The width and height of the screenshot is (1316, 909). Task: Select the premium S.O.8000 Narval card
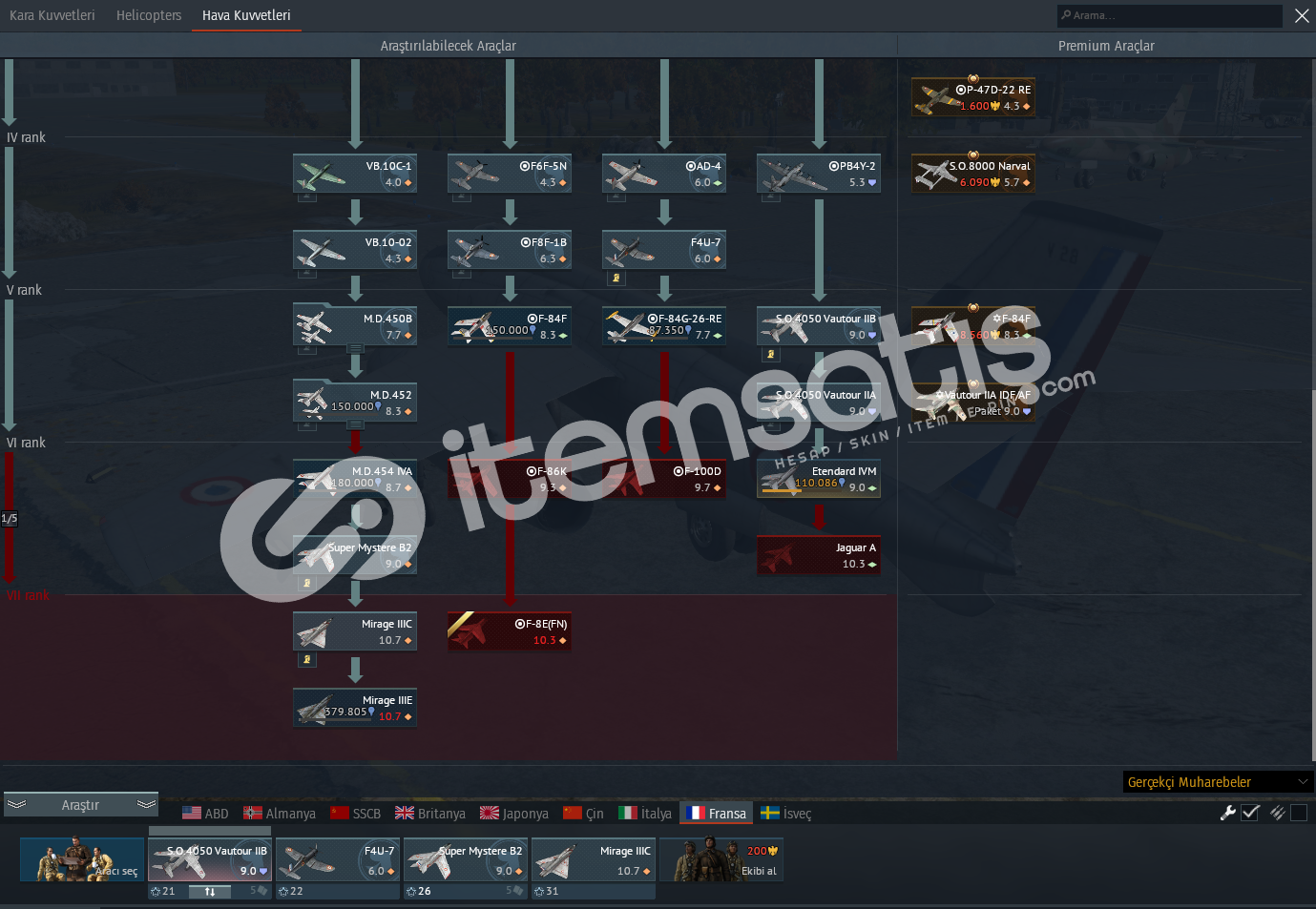pyautogui.click(x=973, y=174)
